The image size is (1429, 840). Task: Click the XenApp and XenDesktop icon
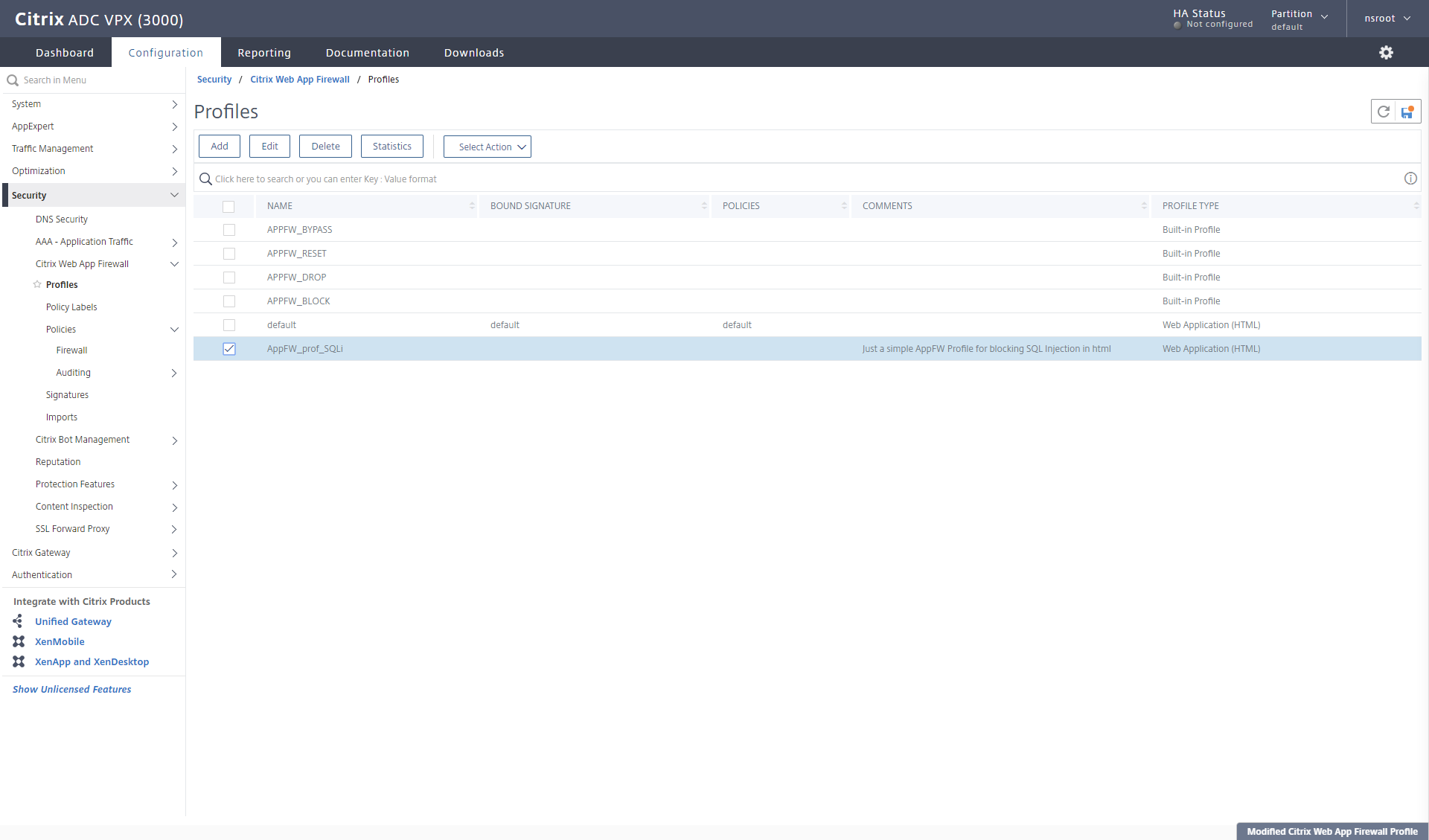[19, 661]
